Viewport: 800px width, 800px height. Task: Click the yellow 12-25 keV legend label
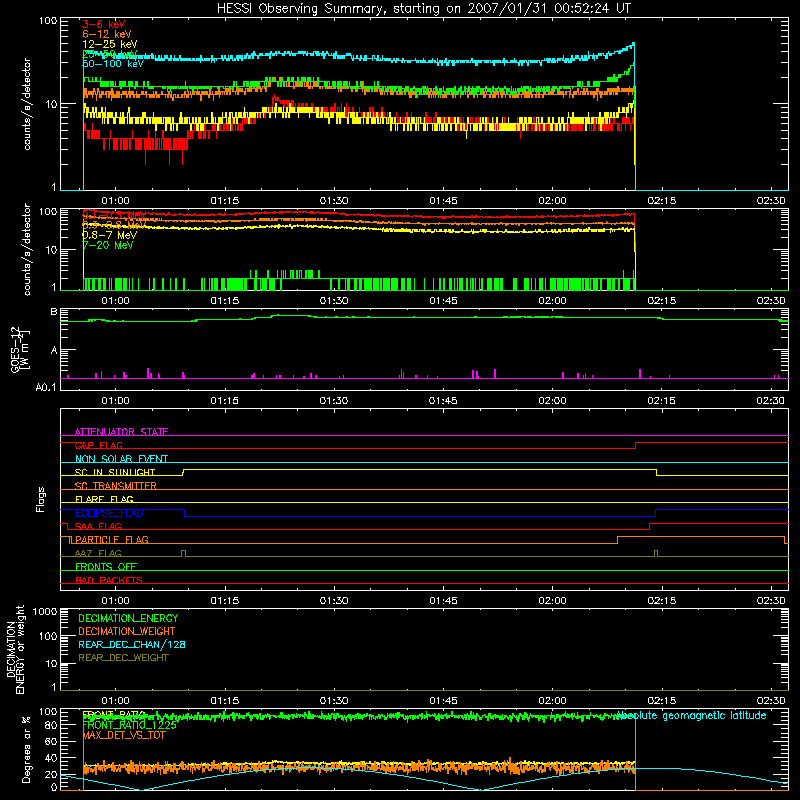[x=110, y=44]
